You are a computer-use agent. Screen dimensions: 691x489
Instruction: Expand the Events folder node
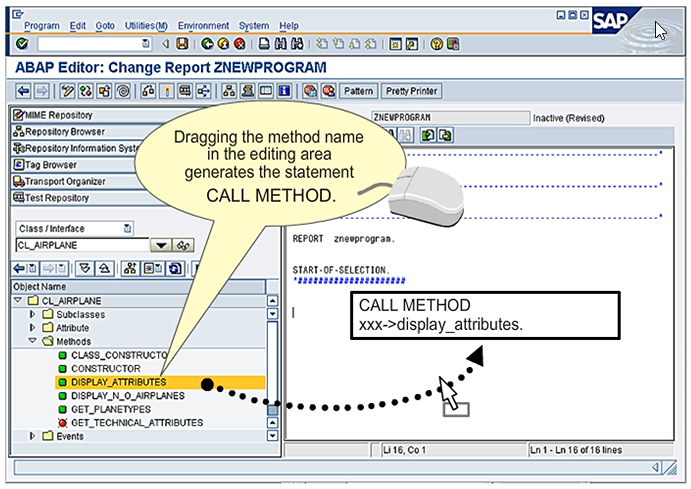[33, 436]
